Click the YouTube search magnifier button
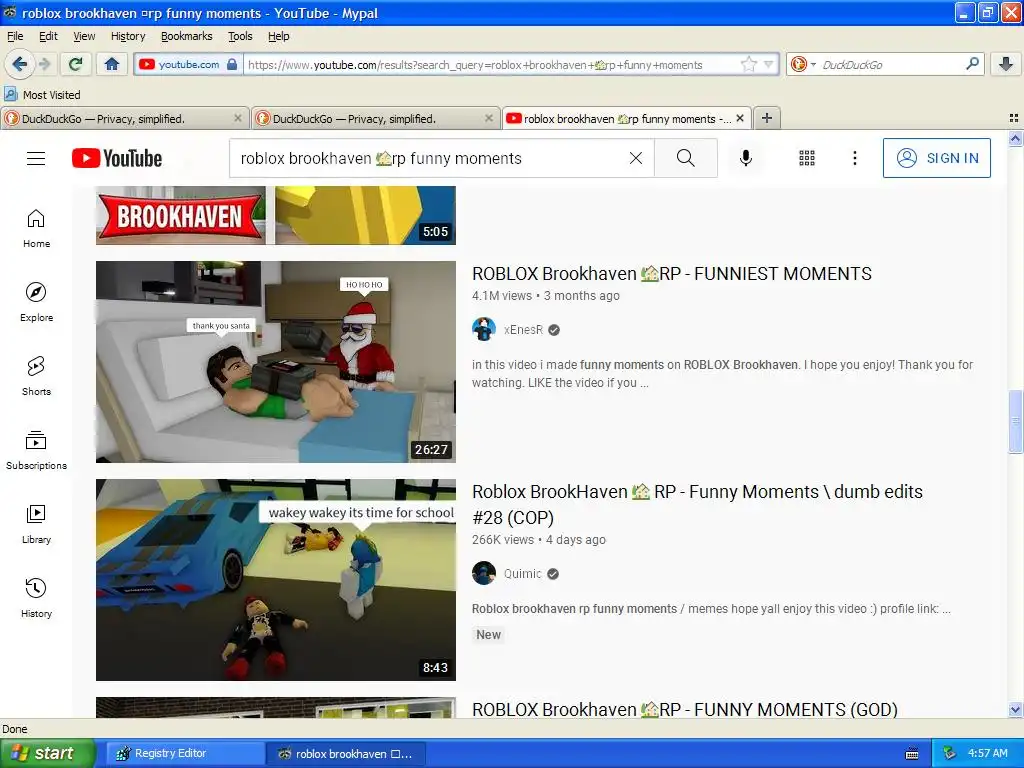The height and width of the screenshot is (768, 1024). (686, 158)
